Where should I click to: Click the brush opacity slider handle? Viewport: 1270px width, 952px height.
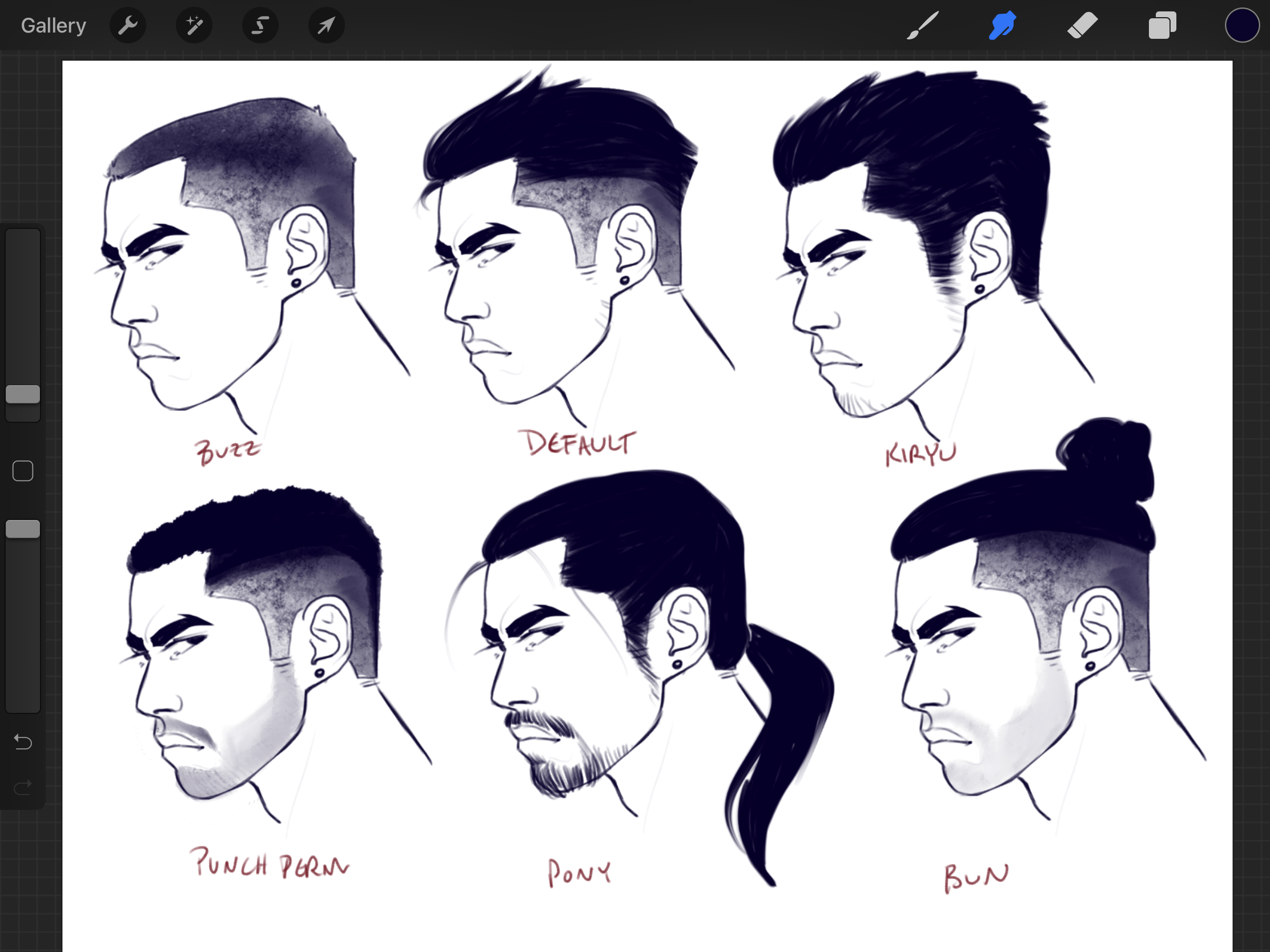(x=23, y=529)
